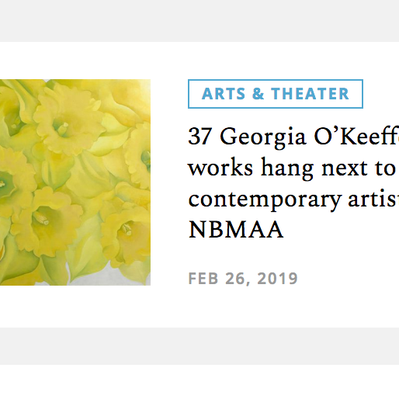Click the ampersand in the Arts & Theater tag
Screen dimensions: 399x399
(258, 94)
